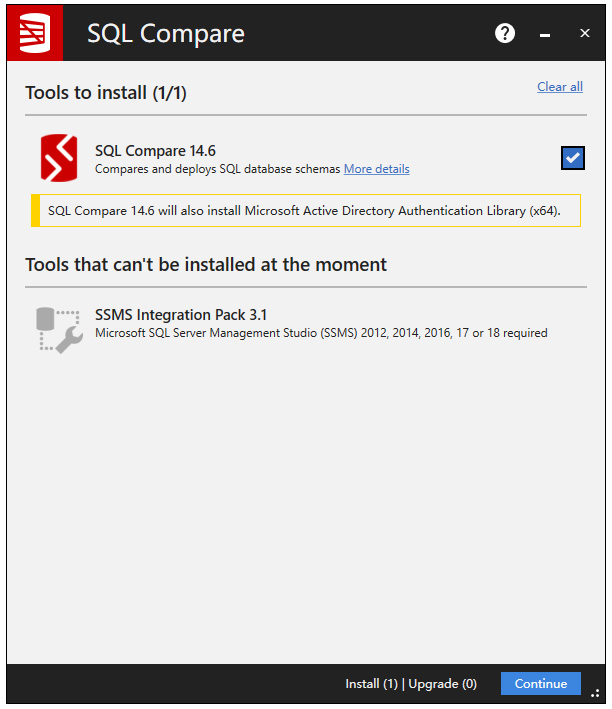Click the "Tools to install (1/1)" heading

(106, 93)
